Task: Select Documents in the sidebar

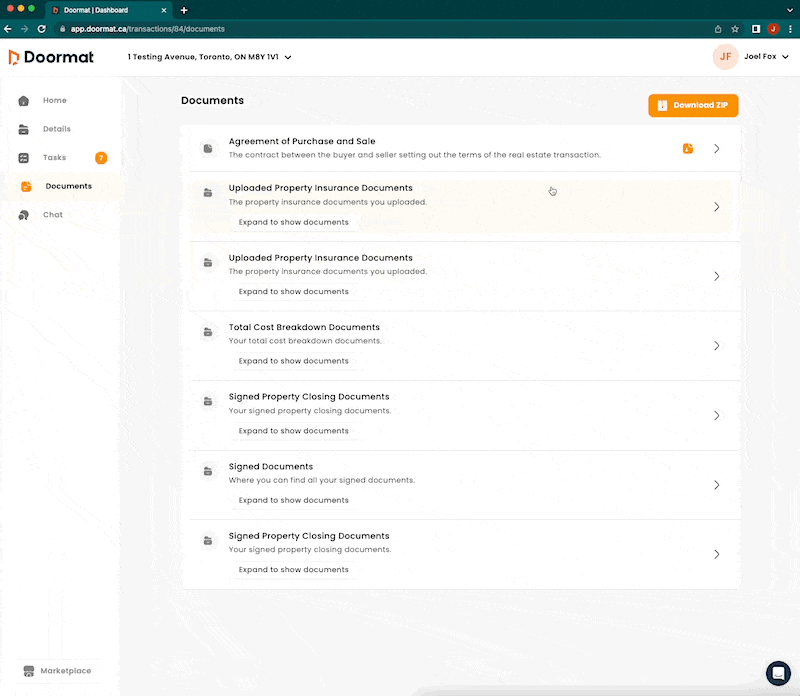Action: tap(68, 186)
